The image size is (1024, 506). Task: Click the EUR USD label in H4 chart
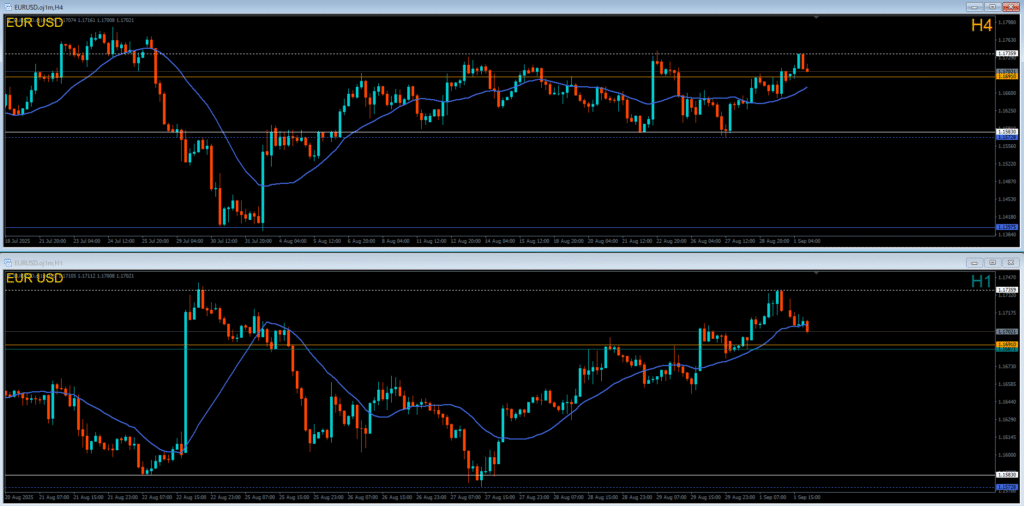pos(34,23)
